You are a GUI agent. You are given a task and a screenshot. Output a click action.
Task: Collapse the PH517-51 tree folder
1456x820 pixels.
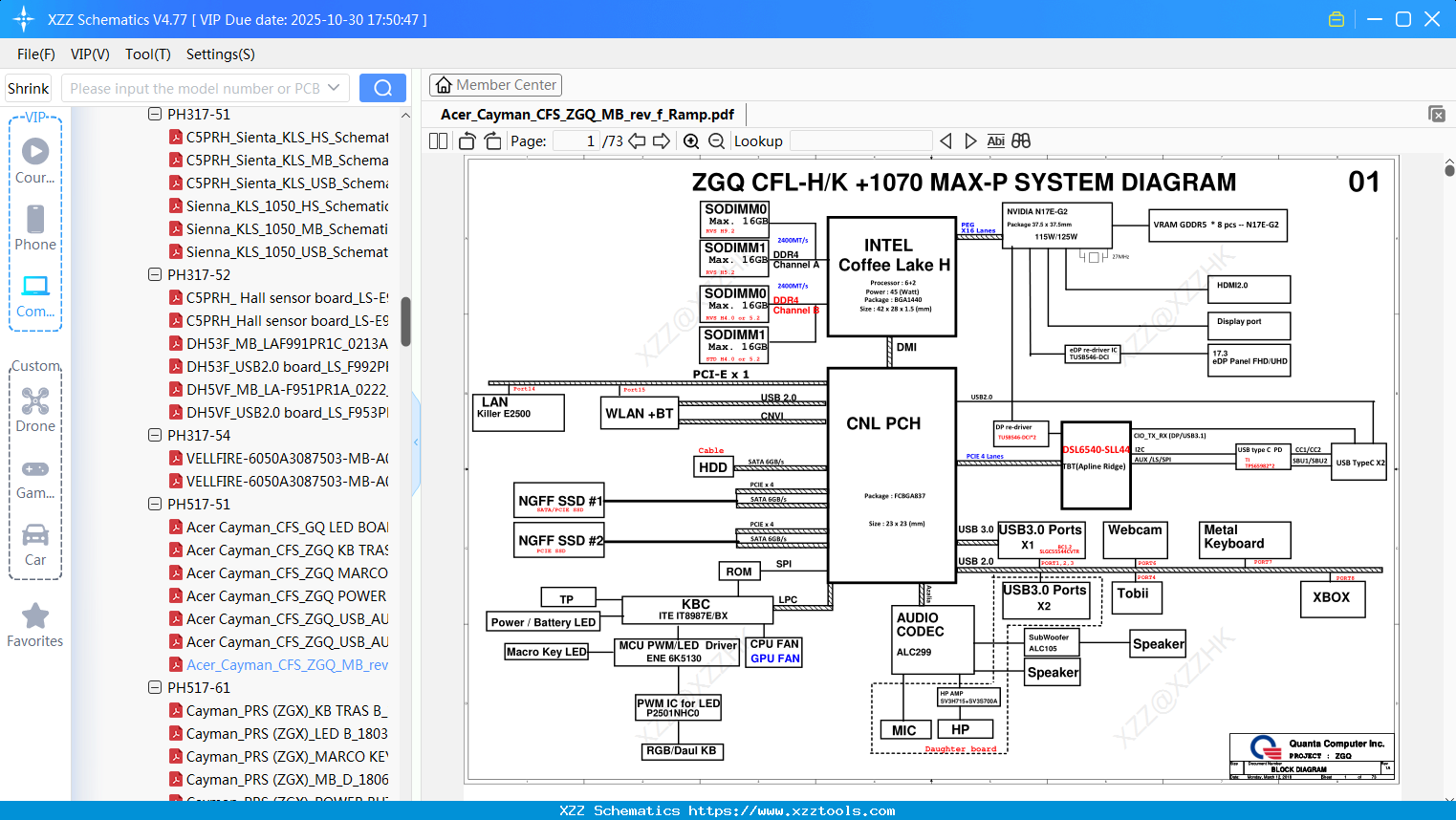point(155,504)
